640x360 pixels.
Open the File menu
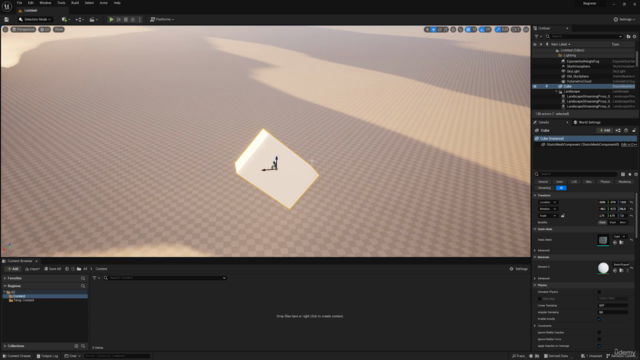coord(19,3)
